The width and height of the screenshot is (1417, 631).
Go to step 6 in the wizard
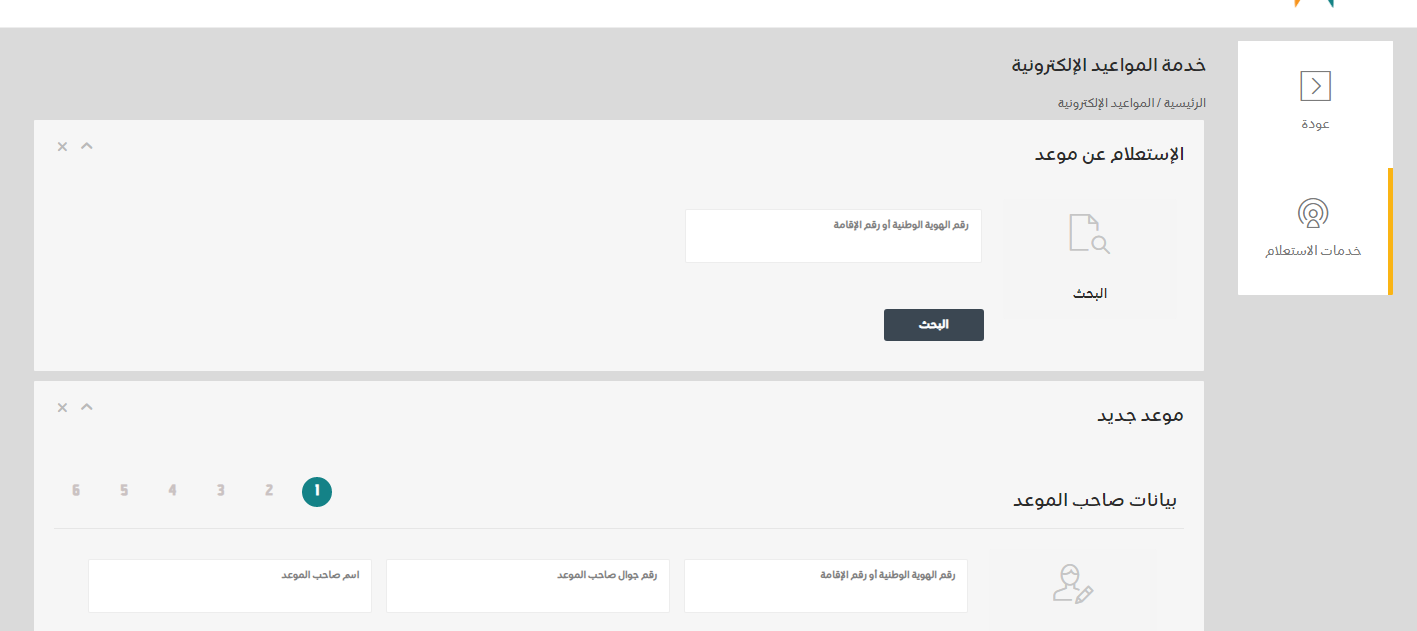[76, 491]
